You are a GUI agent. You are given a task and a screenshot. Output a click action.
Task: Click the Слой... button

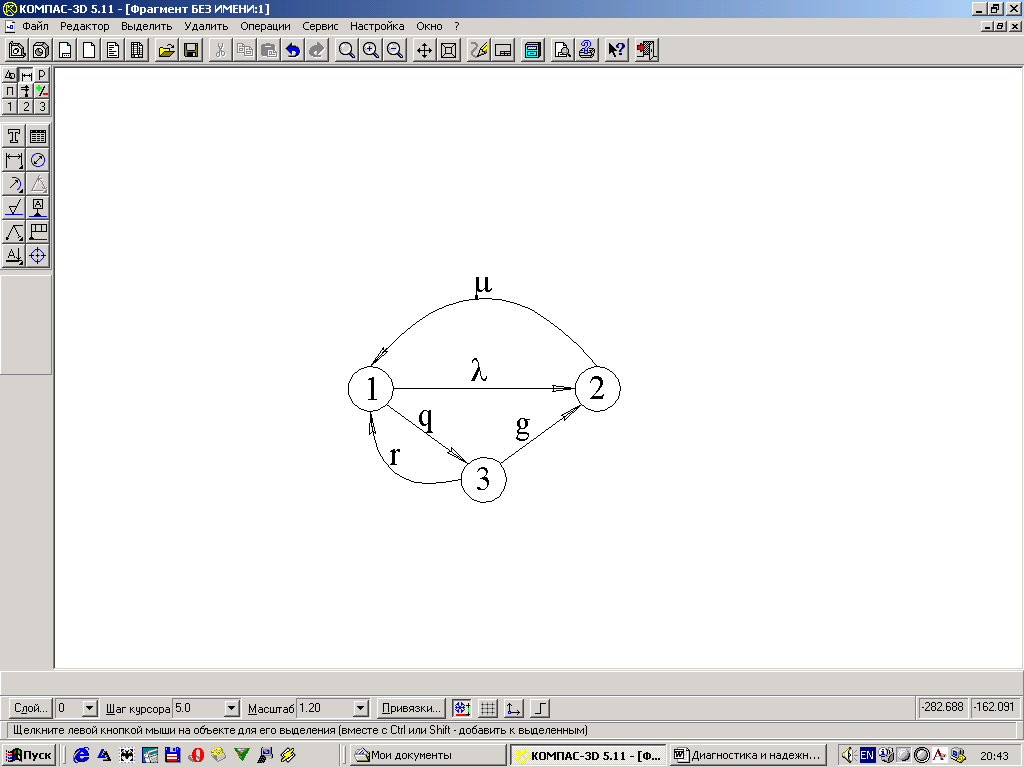click(x=31, y=708)
